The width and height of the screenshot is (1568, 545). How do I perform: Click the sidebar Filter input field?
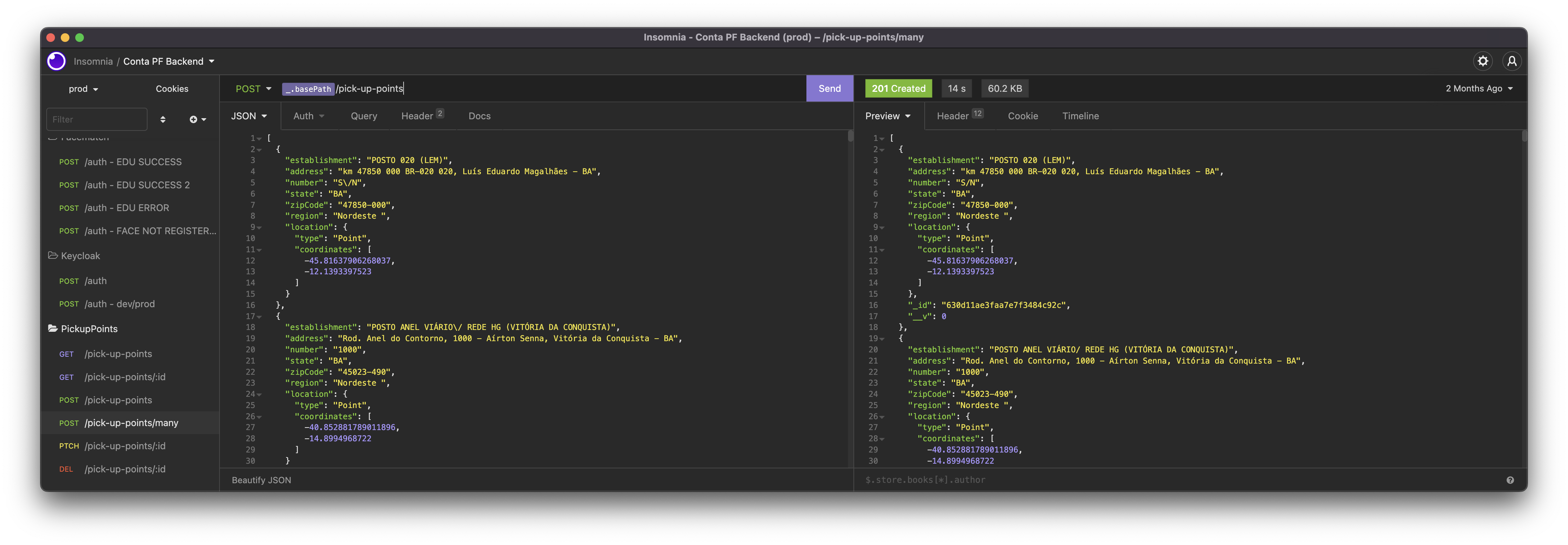point(96,119)
